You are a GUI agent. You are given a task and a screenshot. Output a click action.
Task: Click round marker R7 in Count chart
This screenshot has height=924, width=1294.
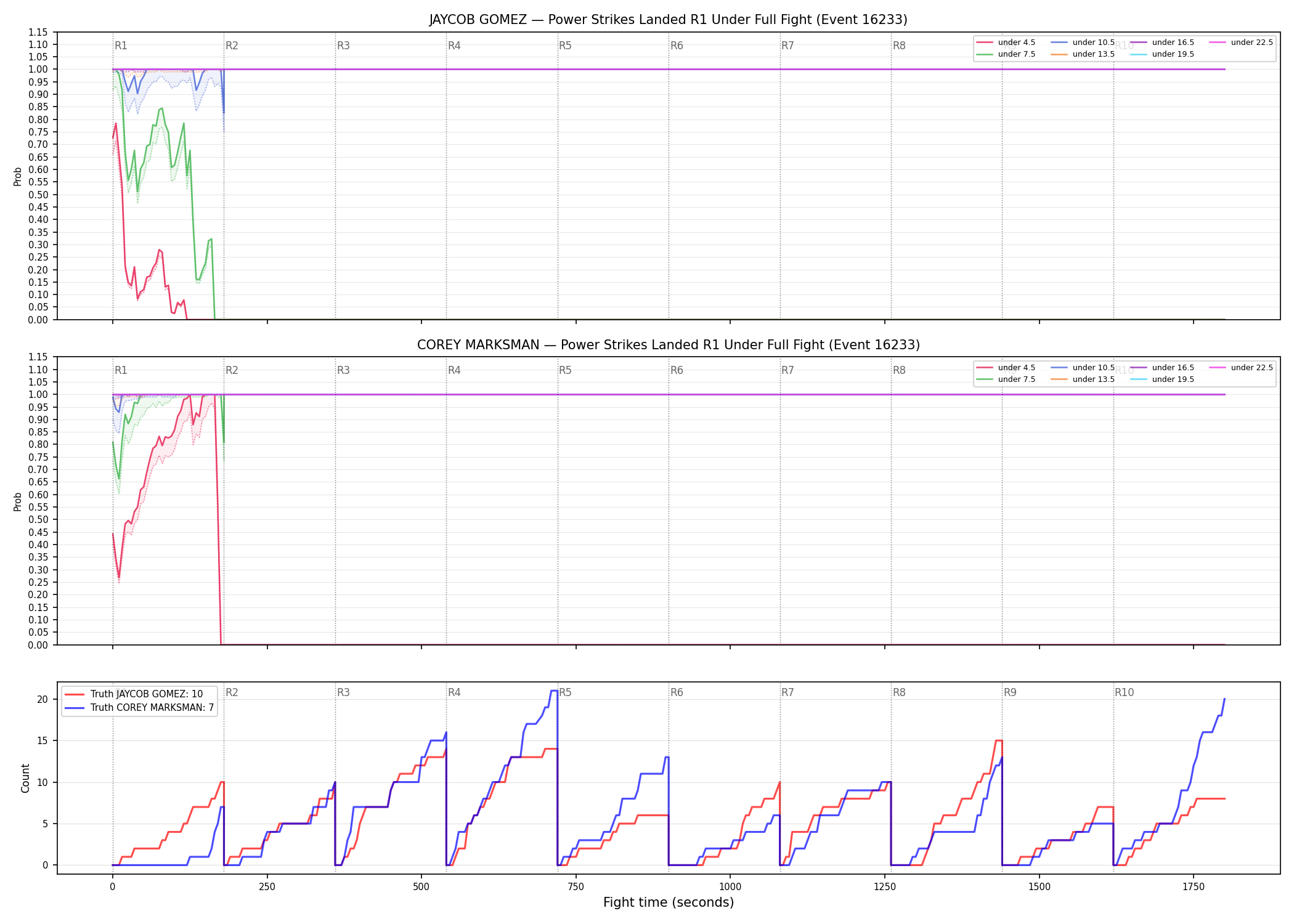click(x=787, y=692)
